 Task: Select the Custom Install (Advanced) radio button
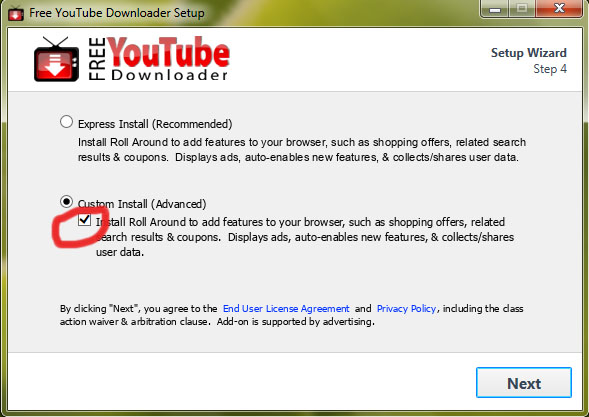click(x=66, y=202)
